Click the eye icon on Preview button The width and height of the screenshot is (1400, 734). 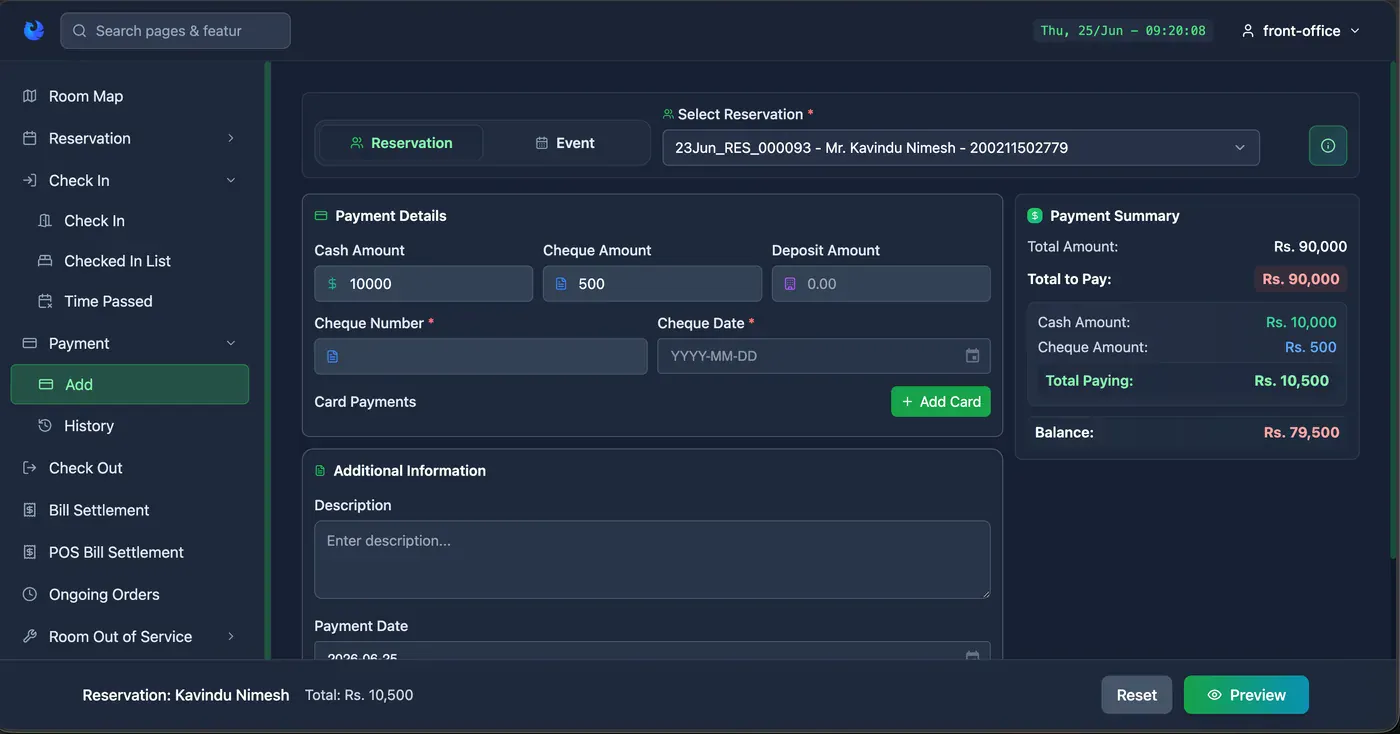coord(1215,695)
